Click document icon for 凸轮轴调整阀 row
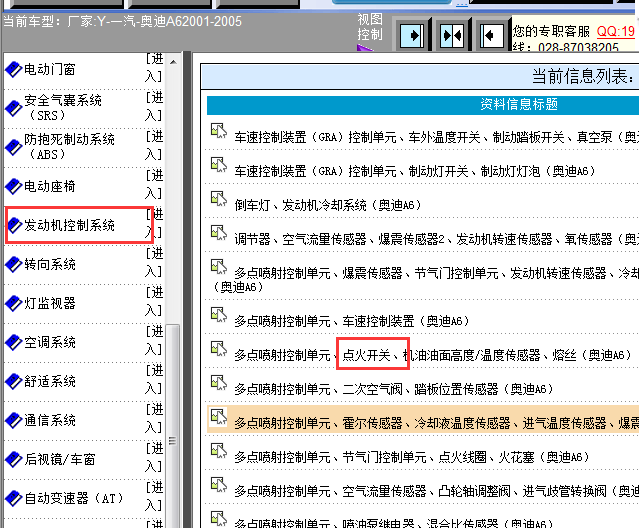This screenshot has width=639, height=528. tap(218, 484)
